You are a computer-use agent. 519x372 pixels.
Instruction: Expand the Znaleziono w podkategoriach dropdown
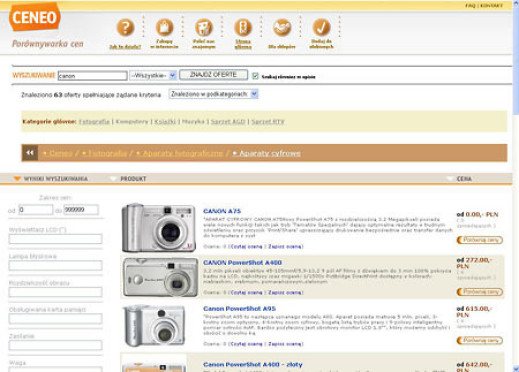[213, 94]
